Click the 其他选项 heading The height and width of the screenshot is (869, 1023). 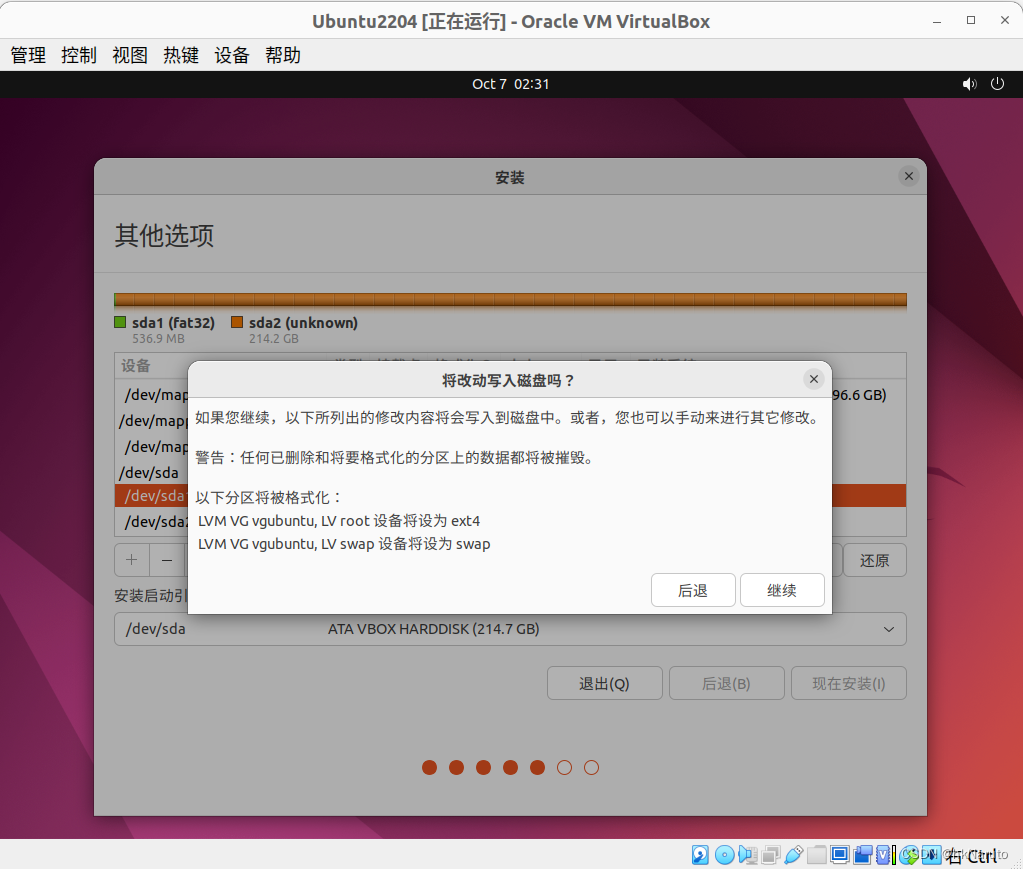[x=164, y=236]
